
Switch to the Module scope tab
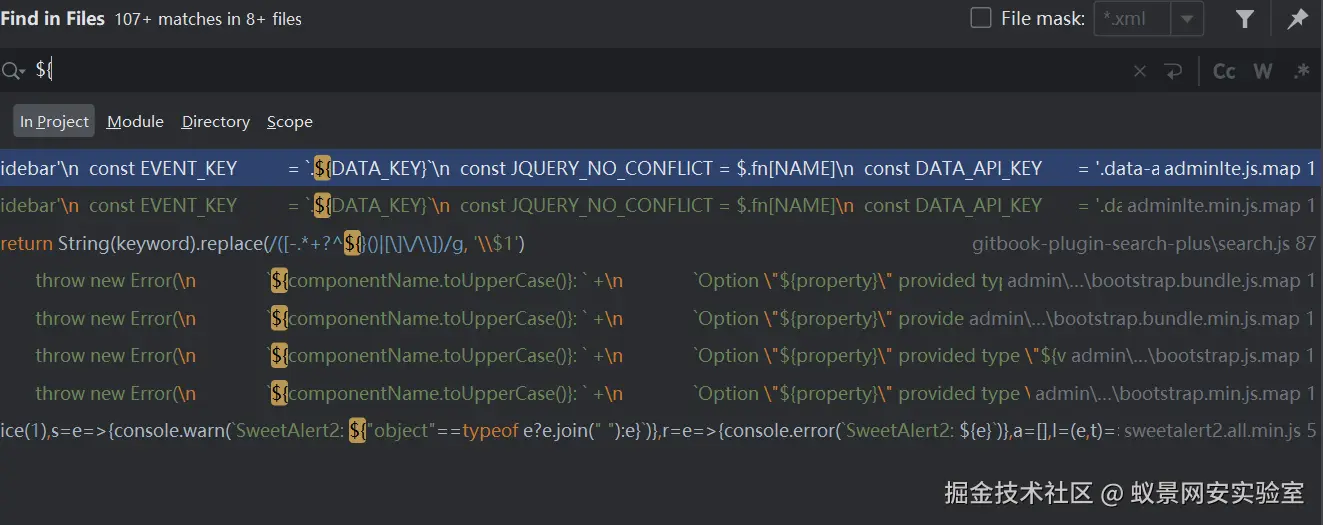click(x=135, y=121)
